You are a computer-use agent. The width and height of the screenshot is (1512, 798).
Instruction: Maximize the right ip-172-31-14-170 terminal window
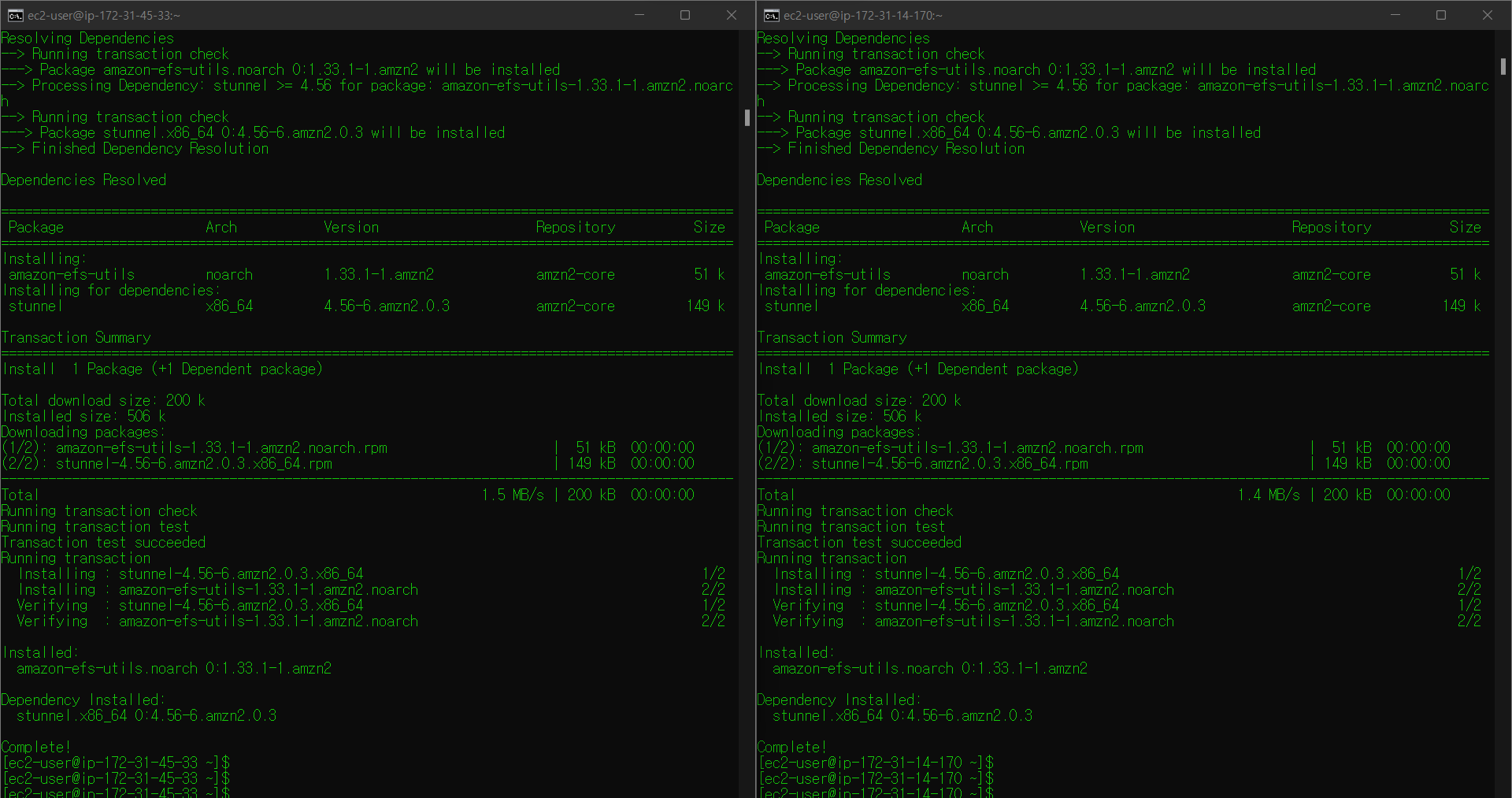[x=1441, y=15]
